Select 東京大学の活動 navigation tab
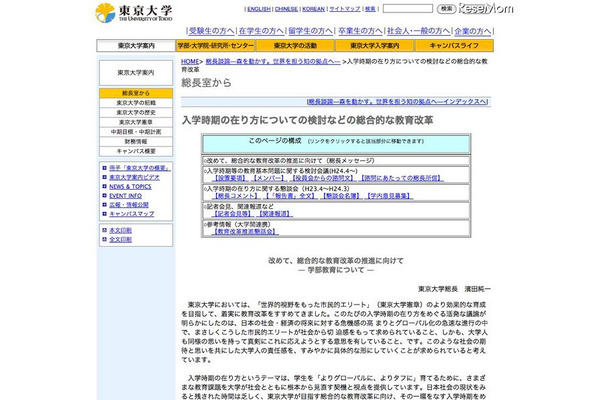The width and height of the screenshot is (610, 400). (295, 46)
